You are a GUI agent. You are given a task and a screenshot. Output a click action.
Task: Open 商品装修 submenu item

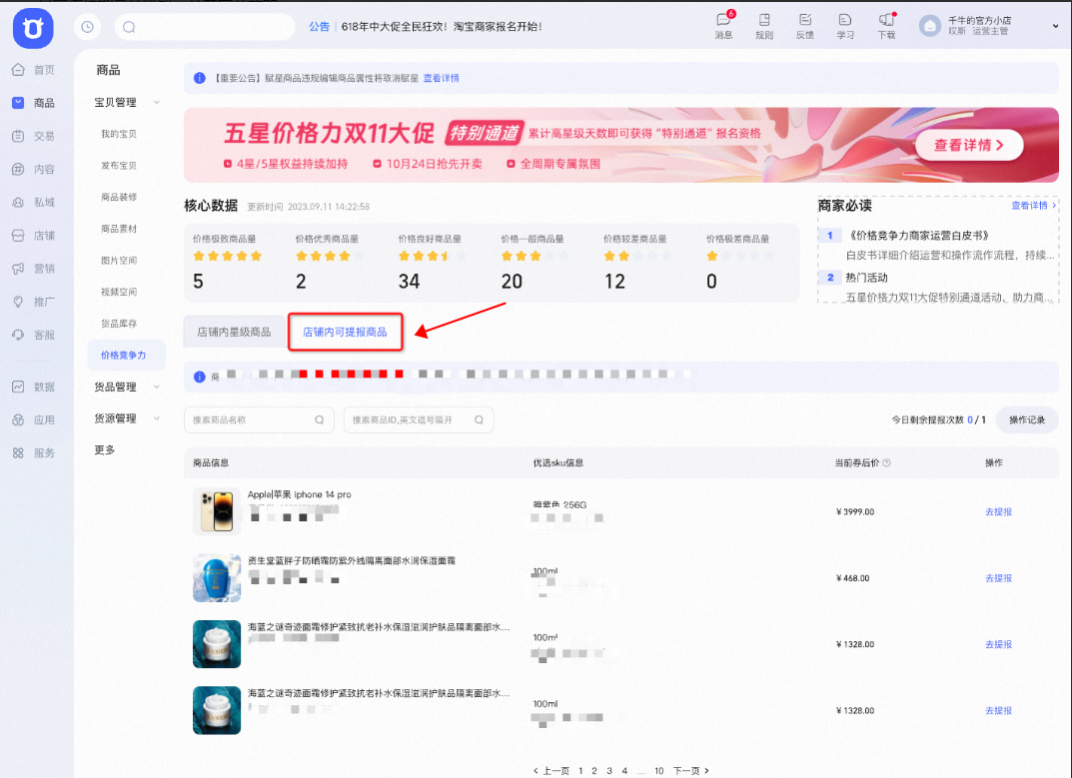coord(119,197)
